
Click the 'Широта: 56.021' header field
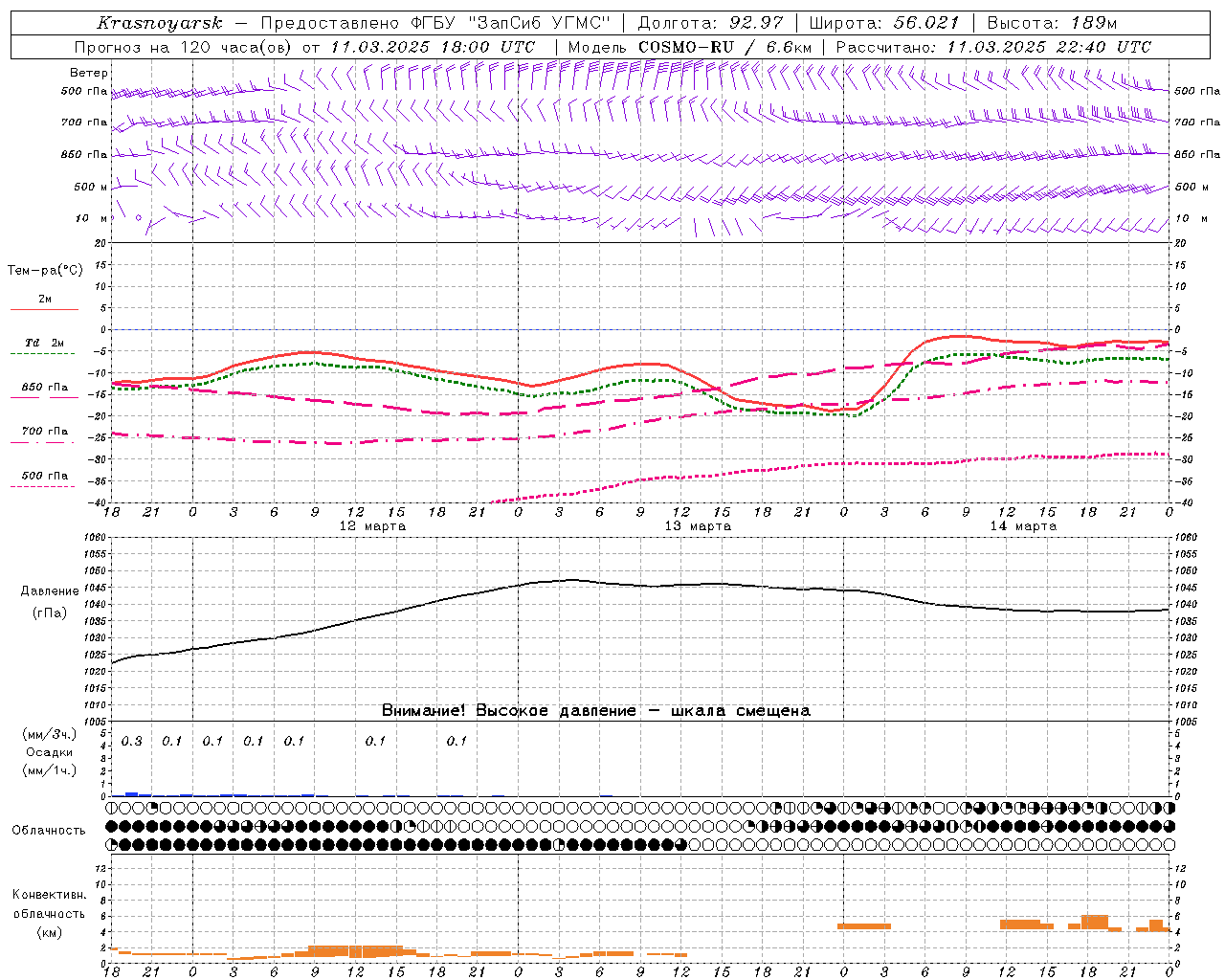click(884, 23)
